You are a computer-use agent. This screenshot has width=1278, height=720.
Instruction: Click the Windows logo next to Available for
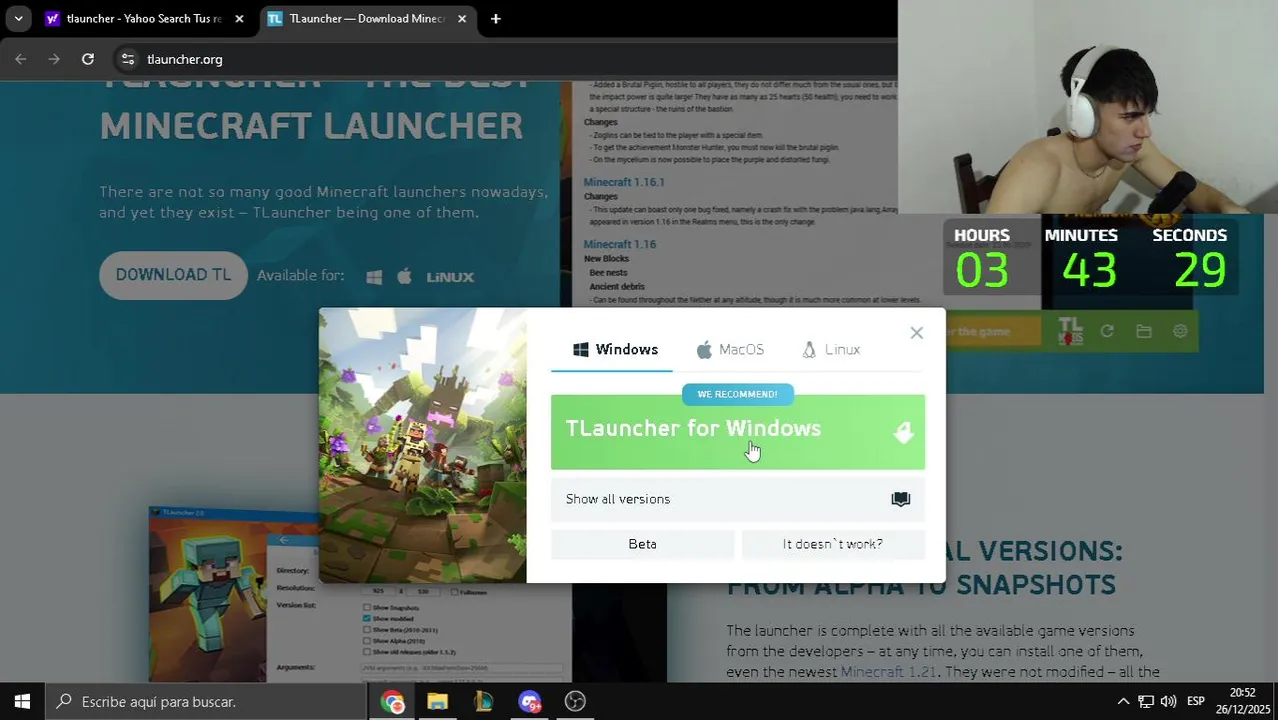coord(374,277)
